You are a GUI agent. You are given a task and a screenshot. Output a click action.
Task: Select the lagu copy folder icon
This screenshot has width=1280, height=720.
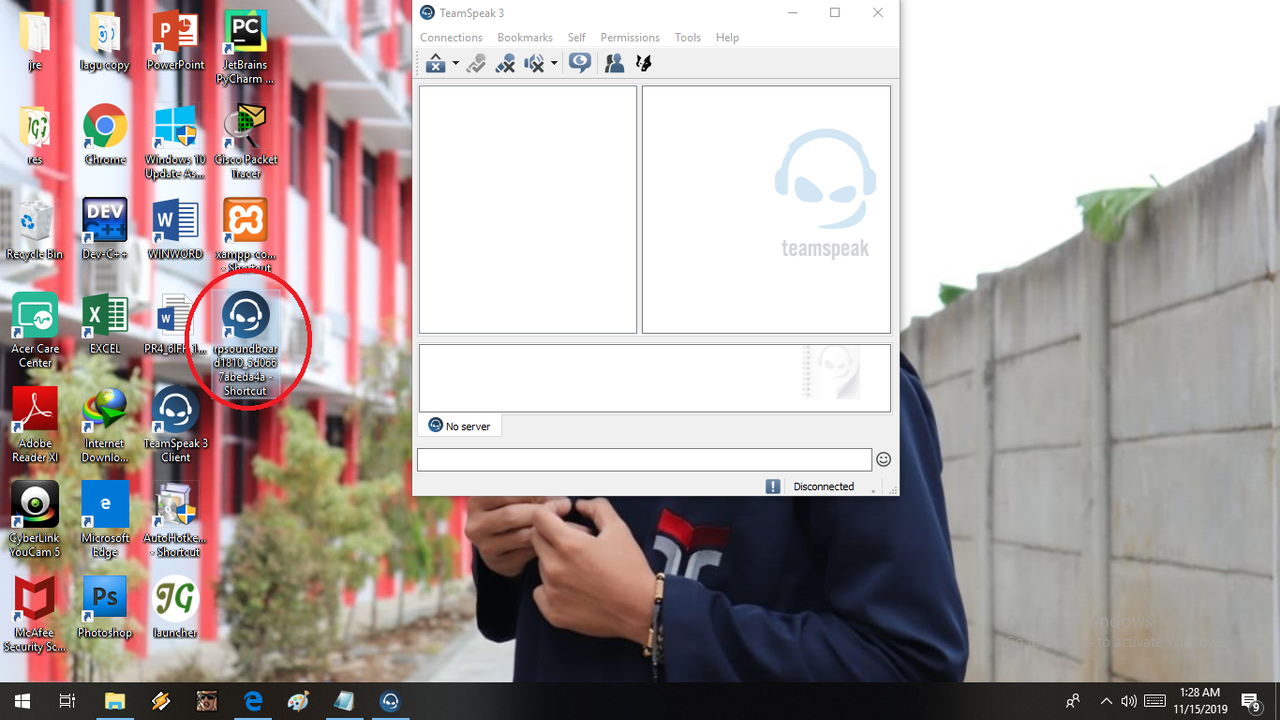(x=105, y=41)
